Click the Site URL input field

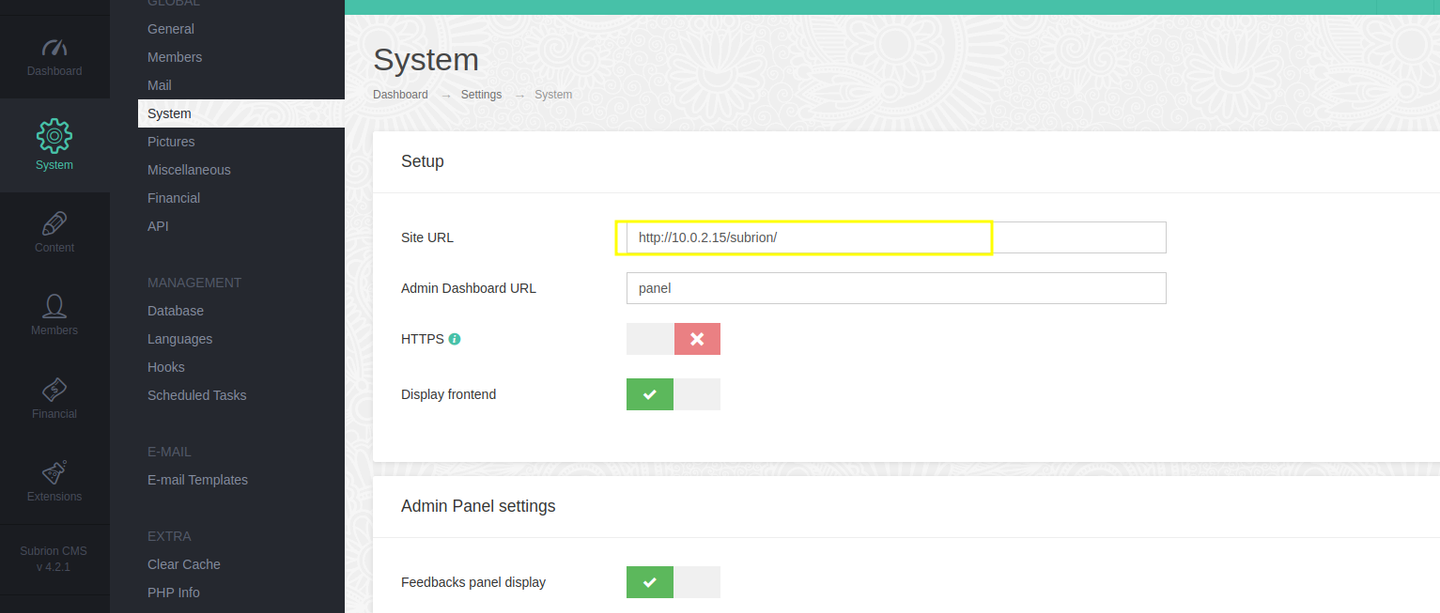(x=896, y=237)
